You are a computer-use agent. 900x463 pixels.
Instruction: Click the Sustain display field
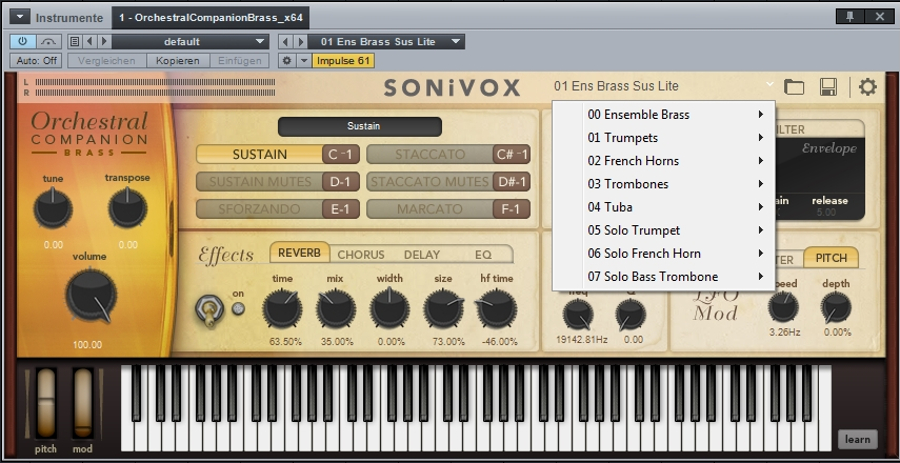pos(360,126)
